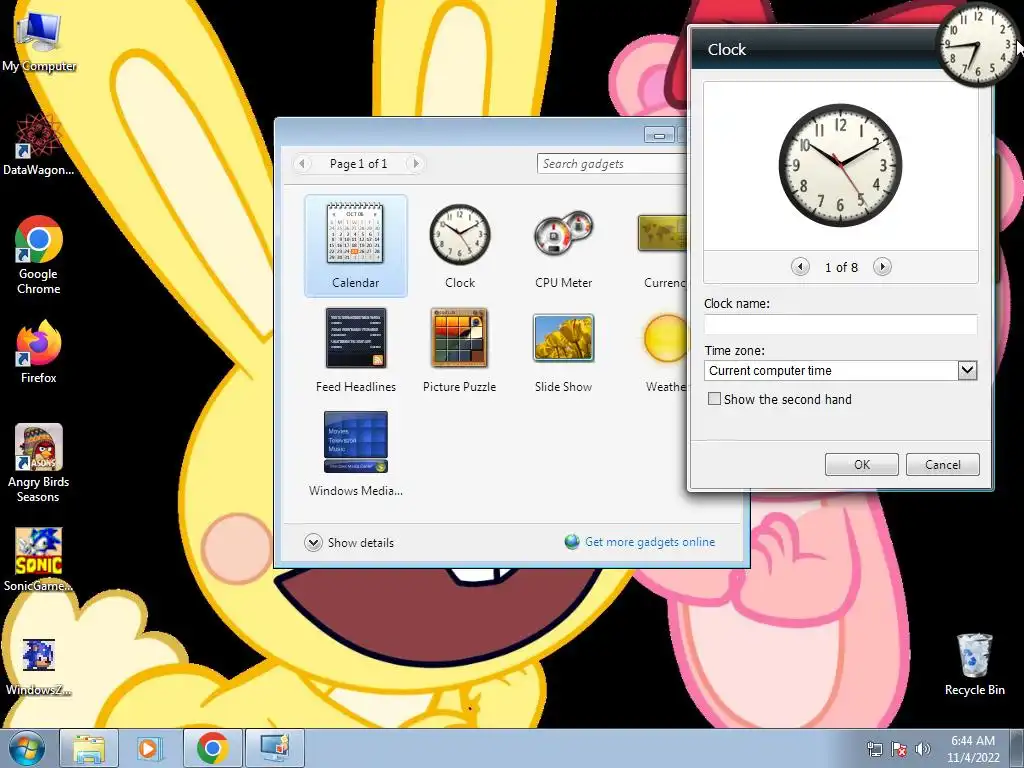Click the taskbar date and time
The height and width of the screenshot is (768, 1024).
click(x=973, y=749)
